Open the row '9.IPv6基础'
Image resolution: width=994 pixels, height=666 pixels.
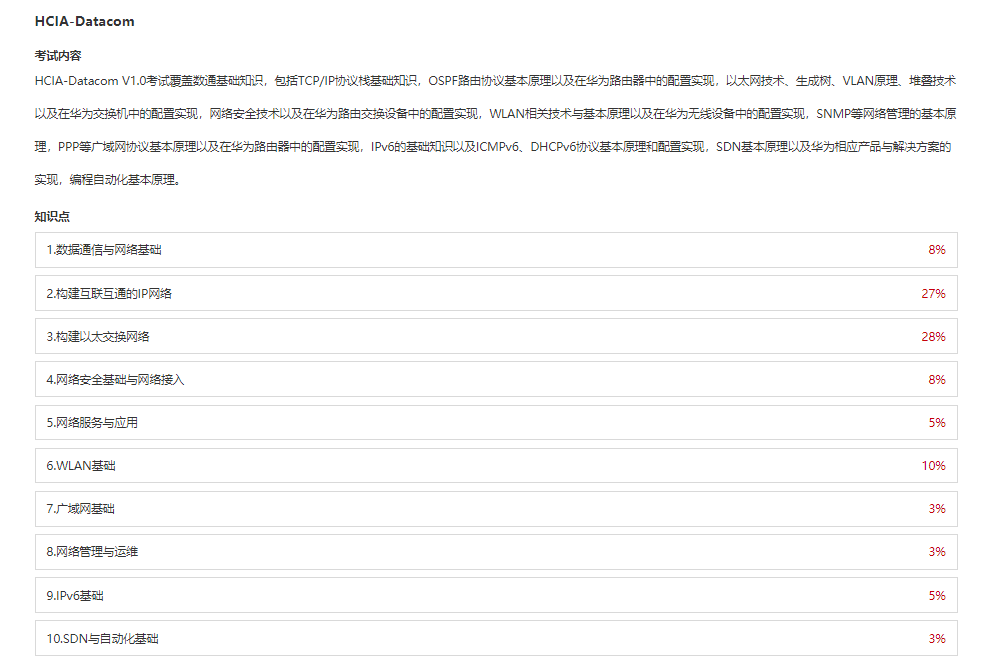496,595
